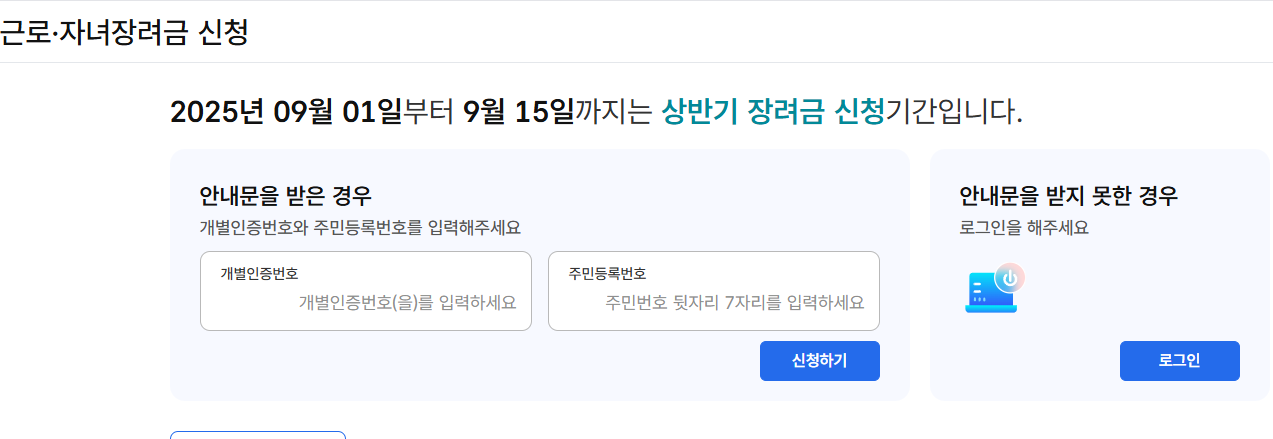This screenshot has height=439, width=1273.
Task: Click the bold 2025년 09월 01일 date text
Action: click(x=286, y=111)
